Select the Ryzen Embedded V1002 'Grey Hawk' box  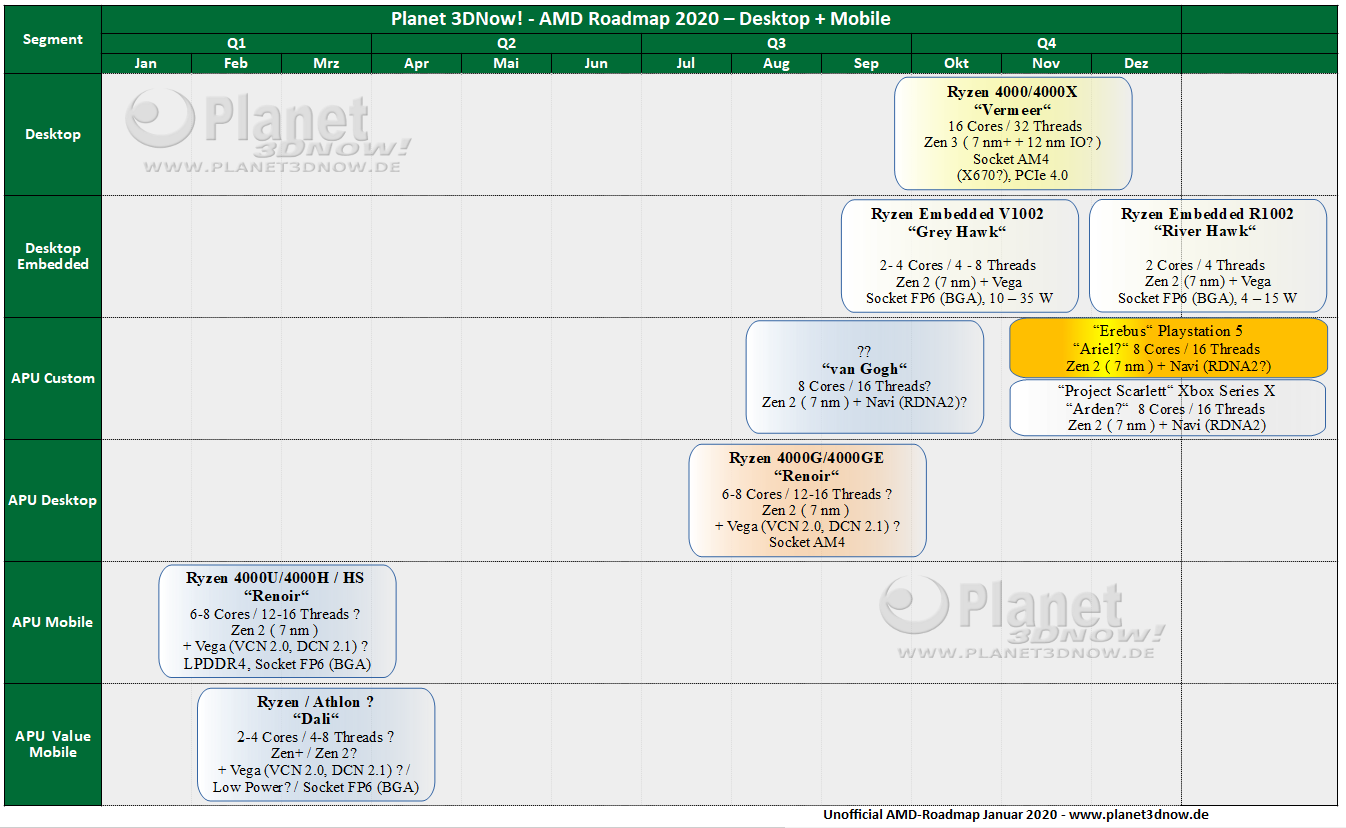[x=960, y=256]
